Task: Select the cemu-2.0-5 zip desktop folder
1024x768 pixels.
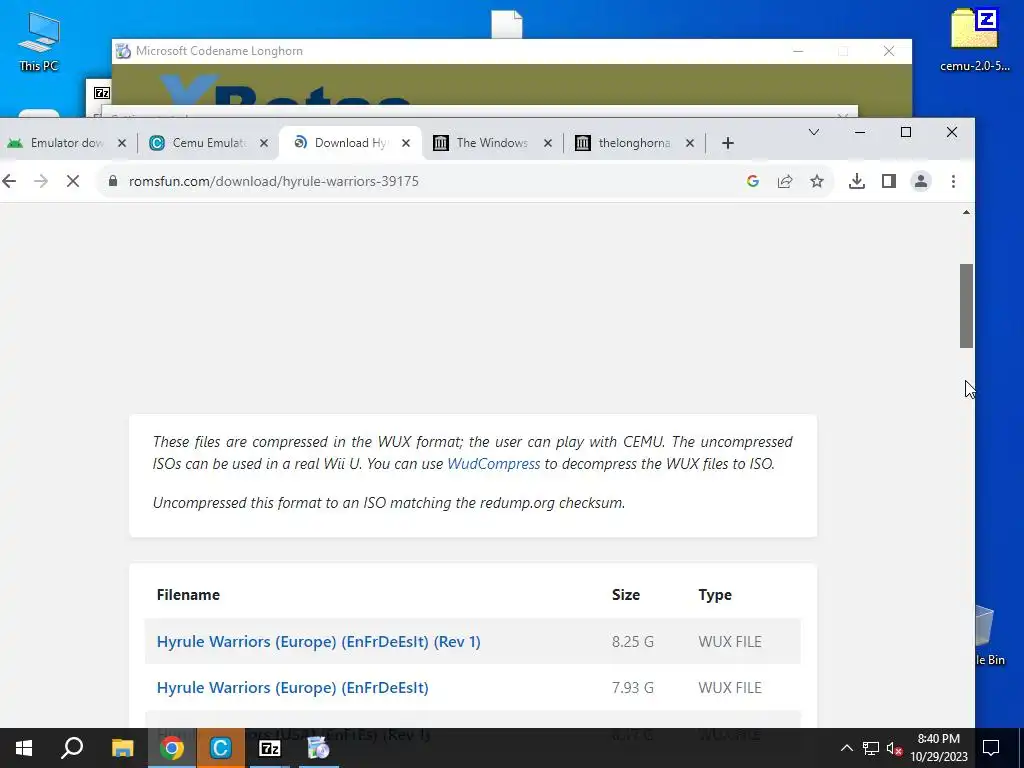Action: (x=975, y=40)
